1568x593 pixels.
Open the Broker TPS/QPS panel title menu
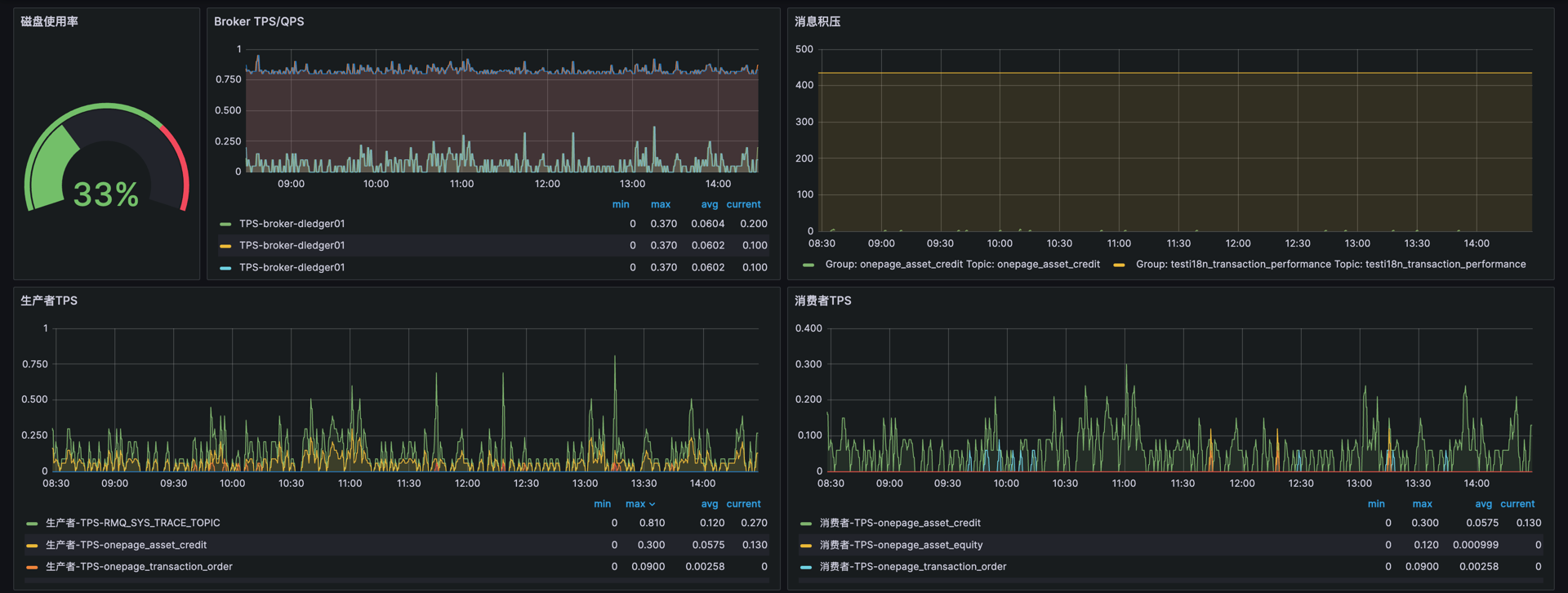pyautogui.click(x=259, y=21)
